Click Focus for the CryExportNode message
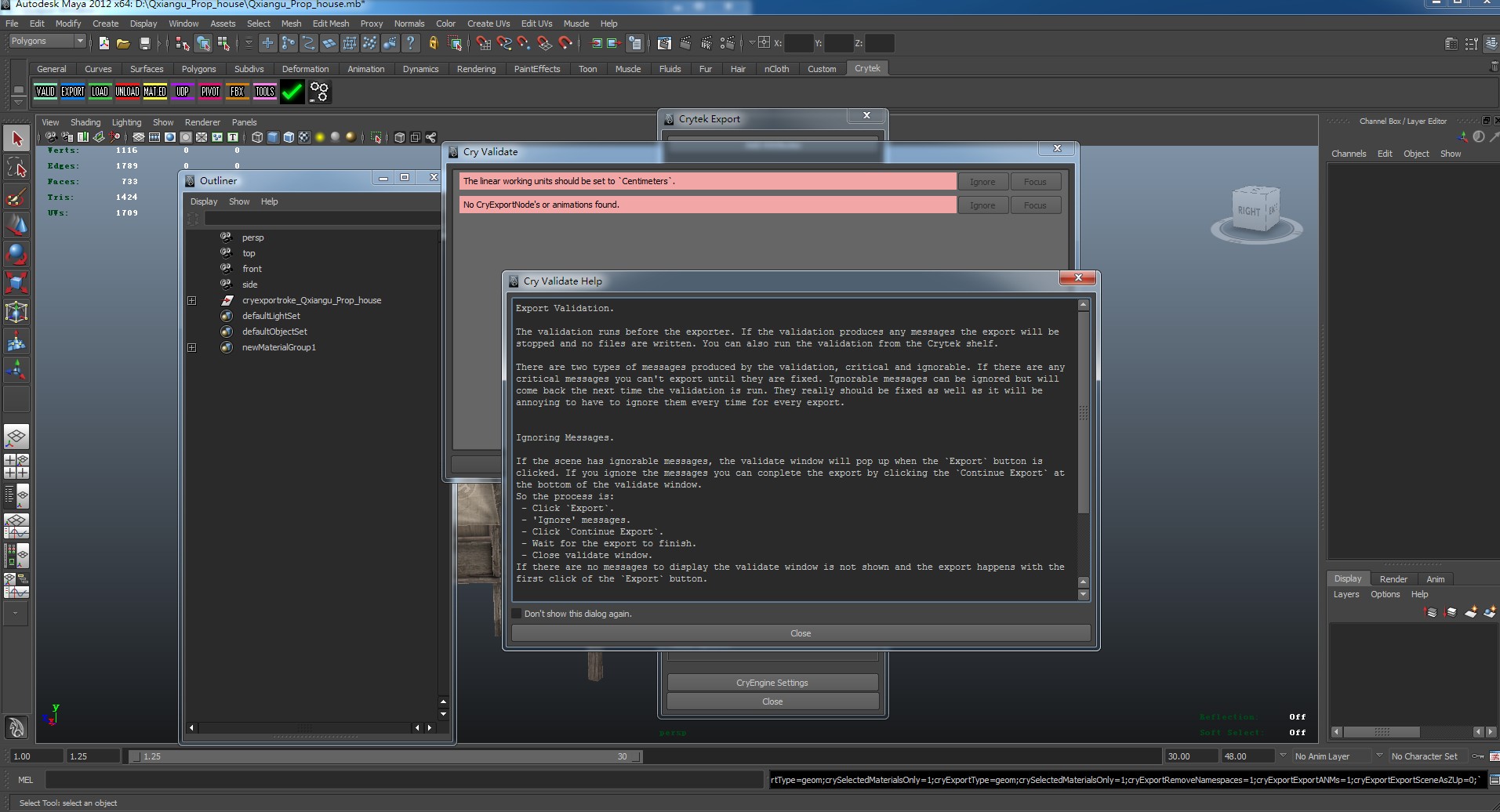Screen dimensions: 1500x812 (1035, 205)
